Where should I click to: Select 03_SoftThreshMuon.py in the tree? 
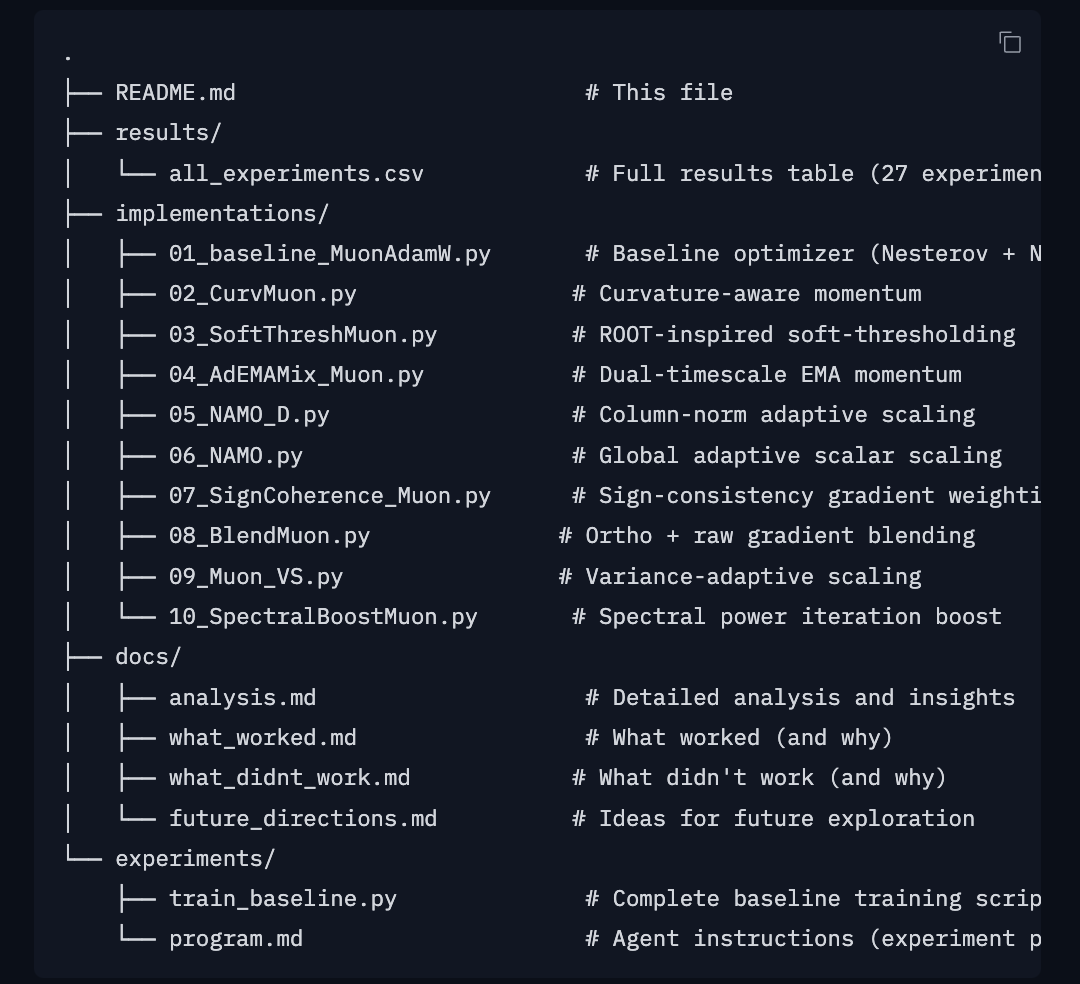(302, 335)
